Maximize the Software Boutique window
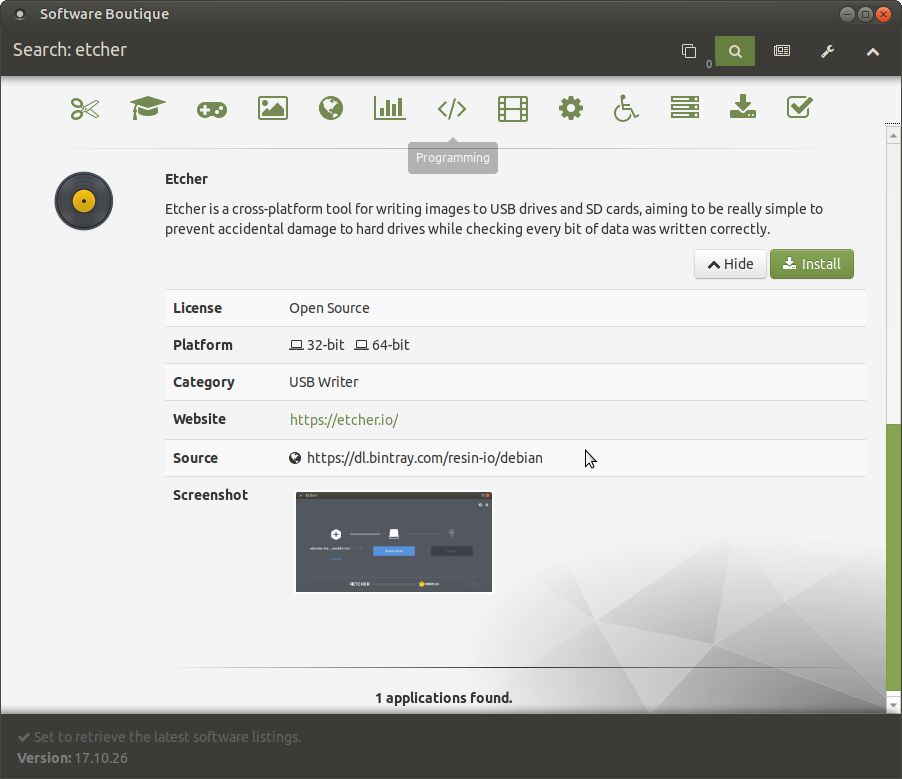902x779 pixels. click(x=865, y=14)
